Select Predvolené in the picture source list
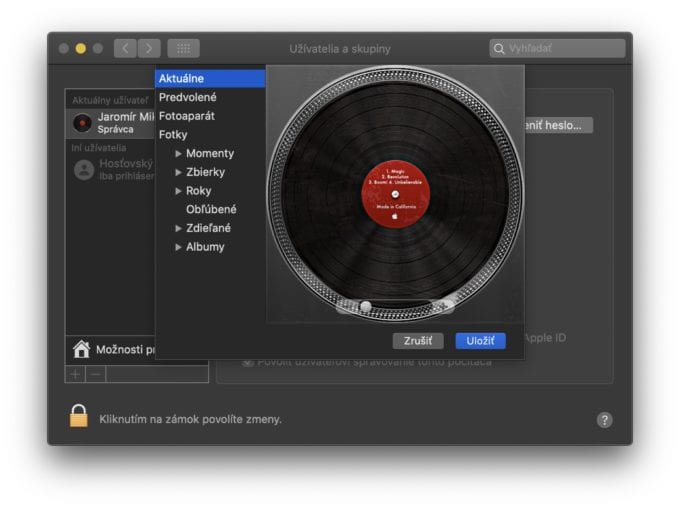 click(187, 97)
